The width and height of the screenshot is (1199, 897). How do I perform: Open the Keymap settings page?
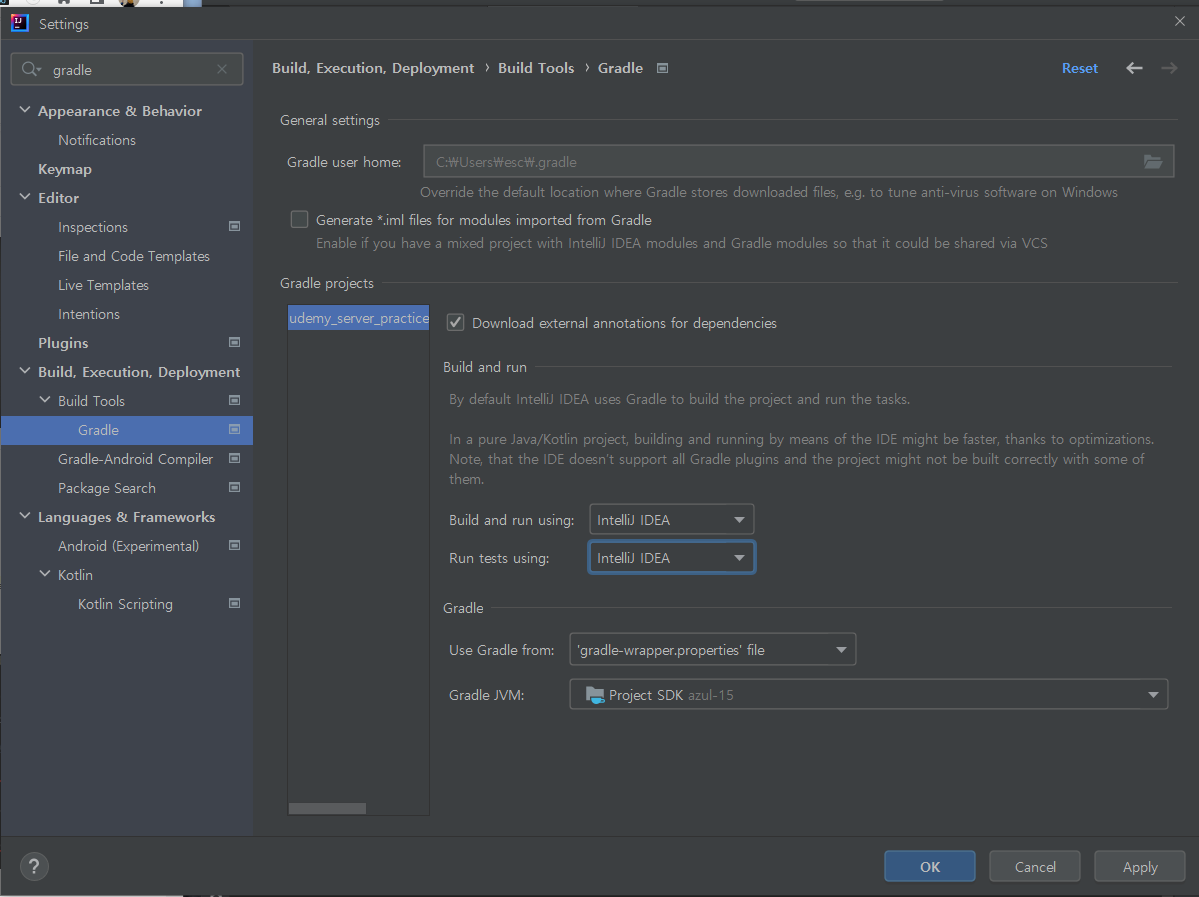click(65, 169)
